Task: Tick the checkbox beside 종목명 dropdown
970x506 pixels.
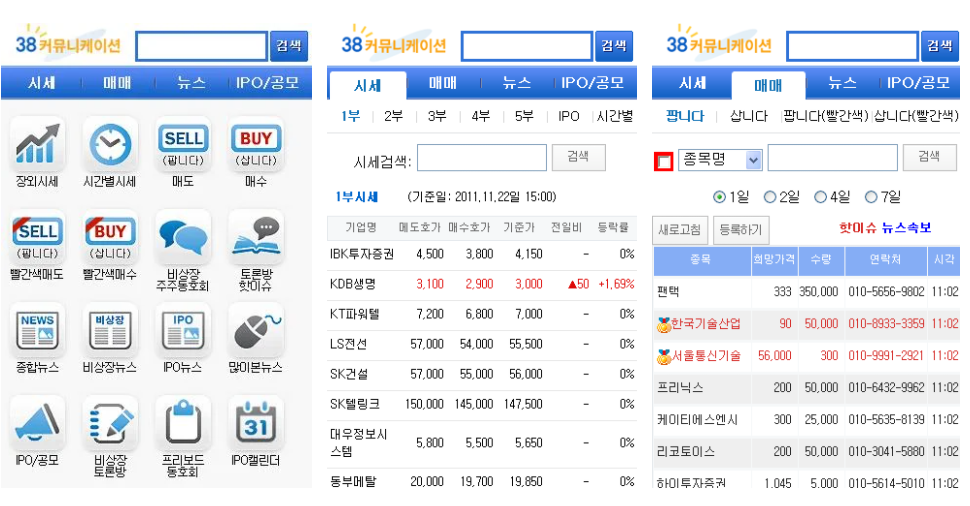Action: tap(664, 161)
